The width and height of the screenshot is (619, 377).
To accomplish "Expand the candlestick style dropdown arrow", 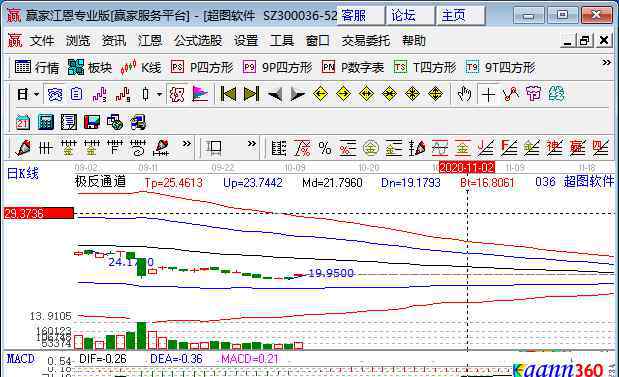I will coord(159,94).
